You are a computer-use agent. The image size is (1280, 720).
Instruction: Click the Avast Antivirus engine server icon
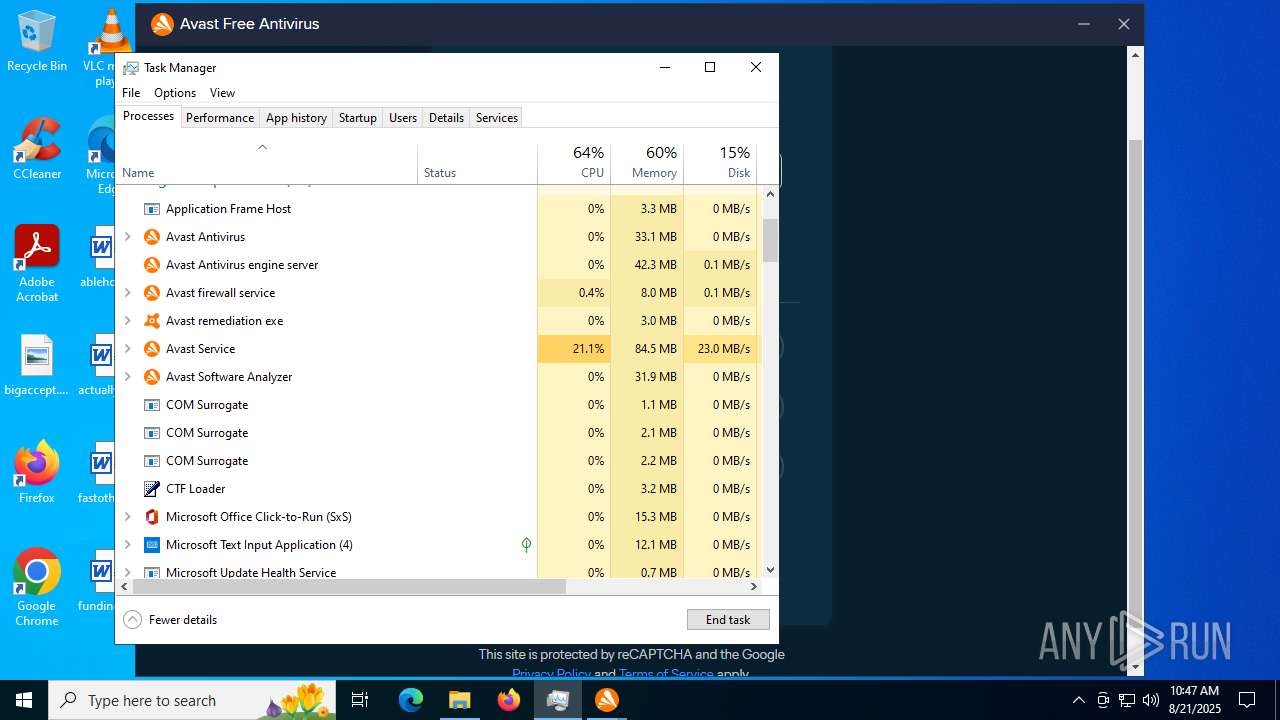152,265
